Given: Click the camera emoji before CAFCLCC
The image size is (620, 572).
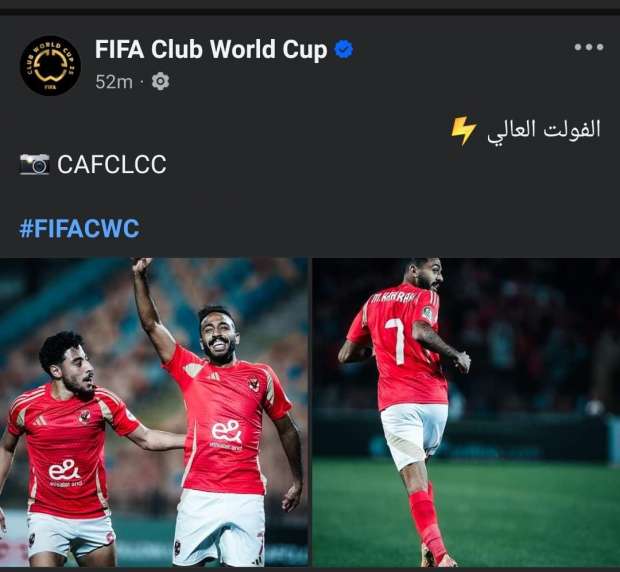Looking at the screenshot, I should click(x=34, y=164).
